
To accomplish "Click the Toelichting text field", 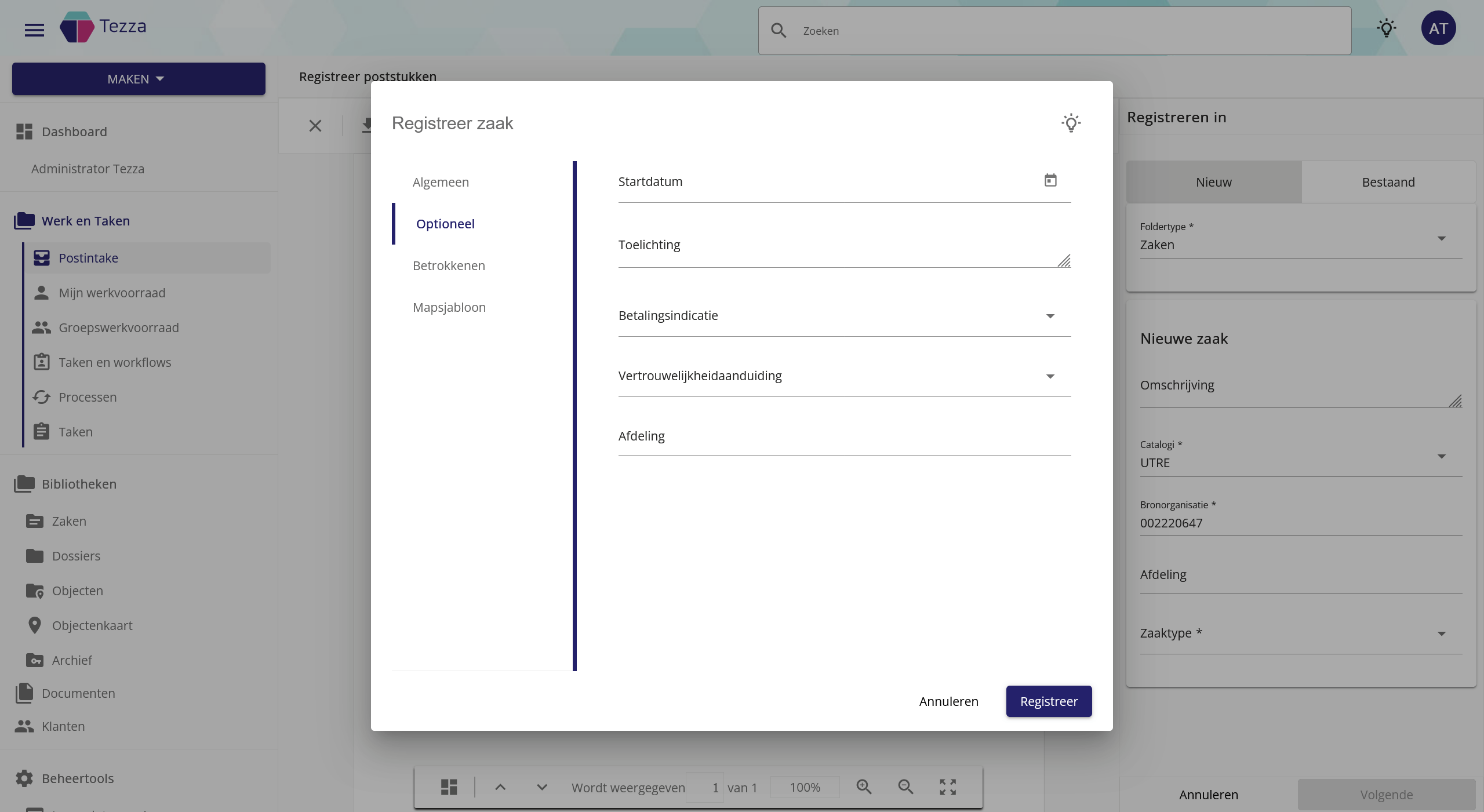I will [x=835, y=246].
